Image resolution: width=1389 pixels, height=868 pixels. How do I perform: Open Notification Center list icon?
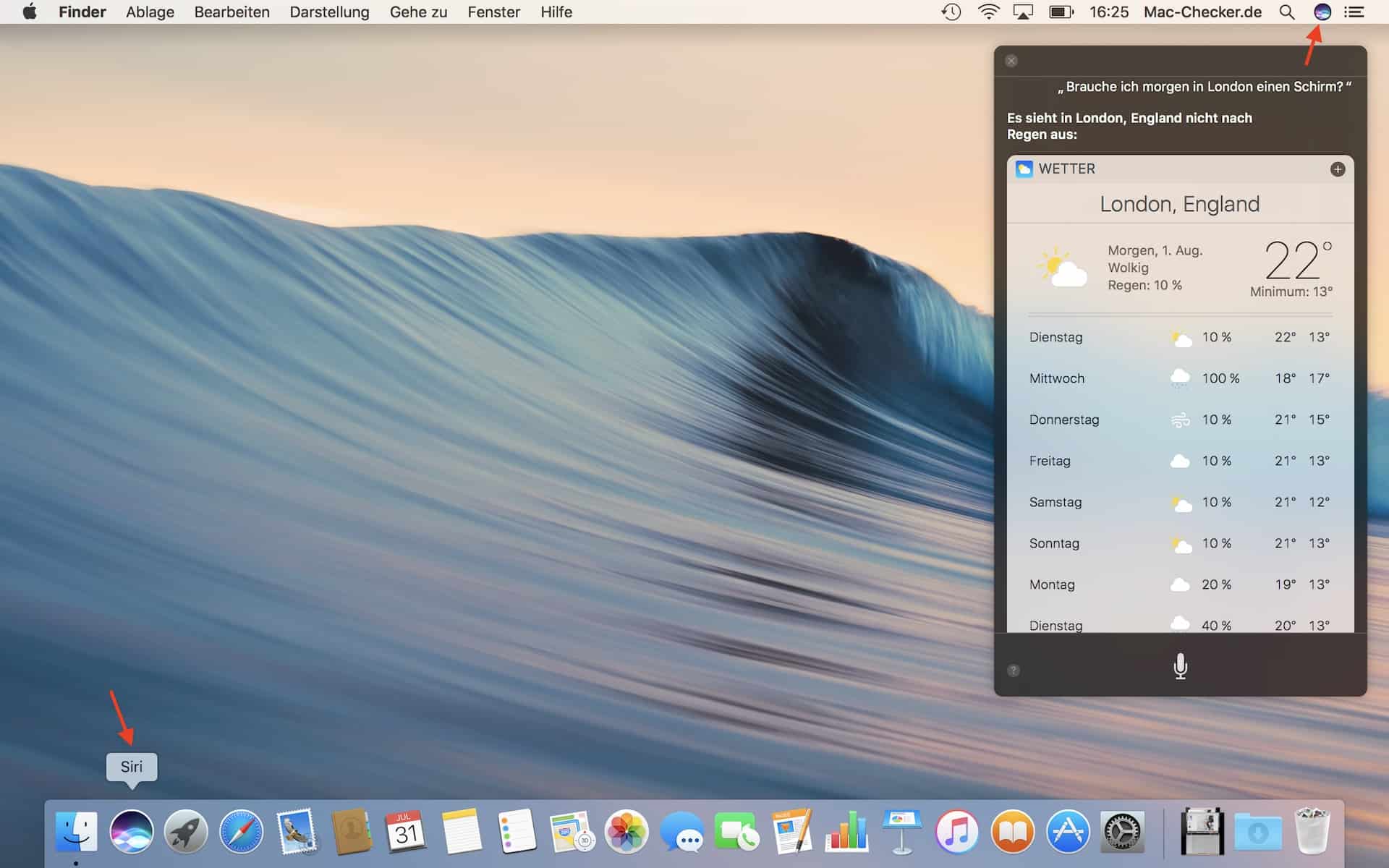point(1354,12)
